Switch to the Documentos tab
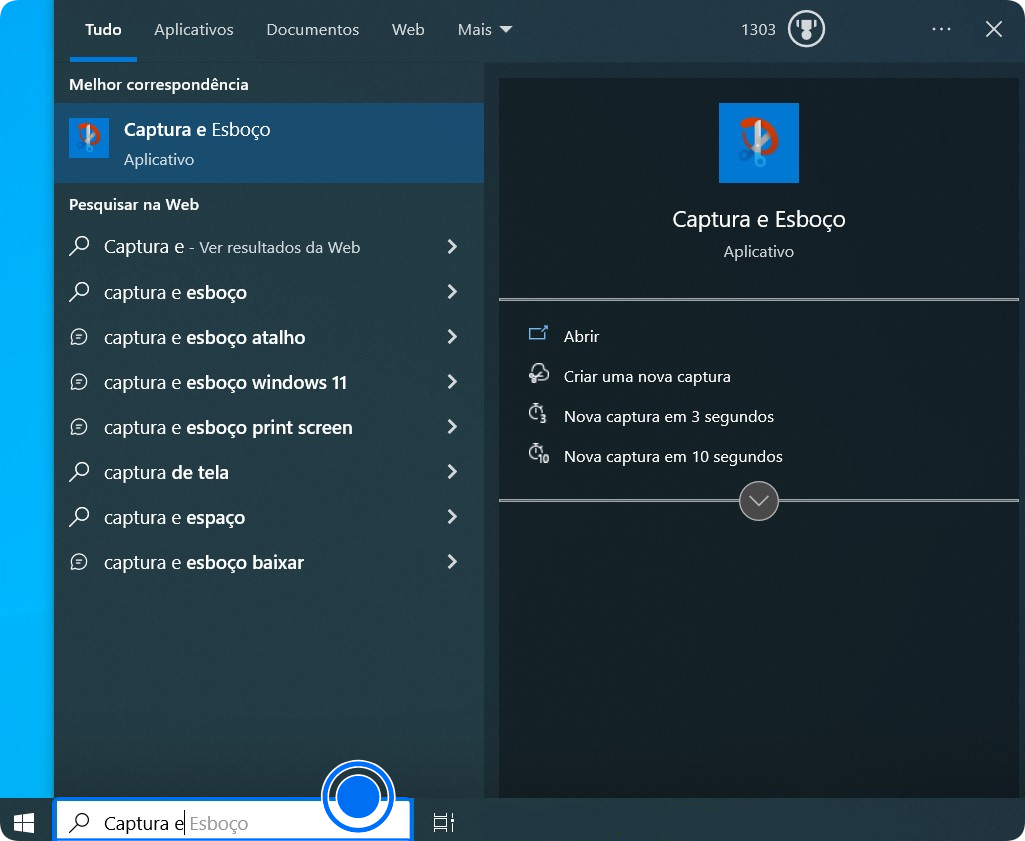The width and height of the screenshot is (1025, 841). coord(312,29)
